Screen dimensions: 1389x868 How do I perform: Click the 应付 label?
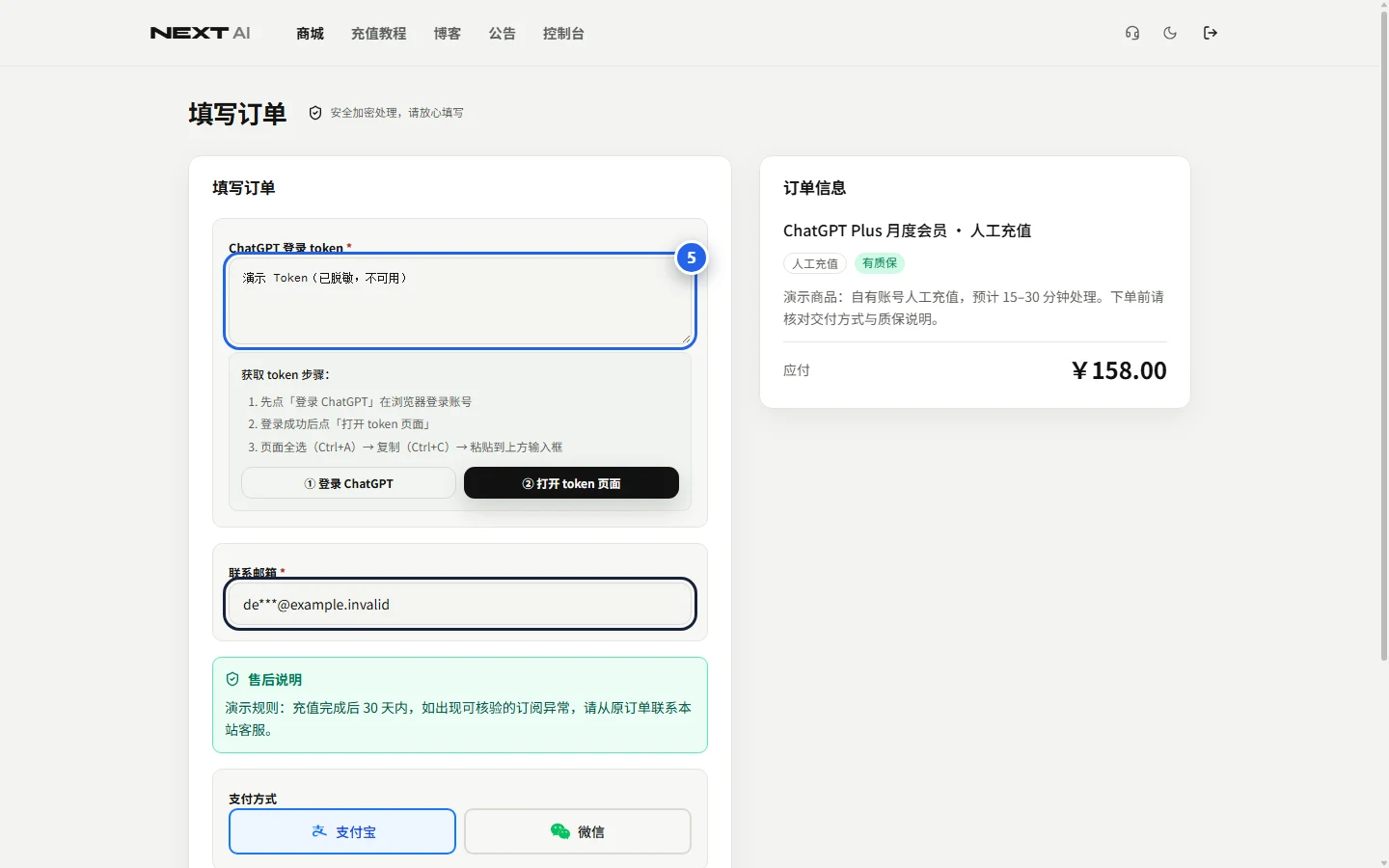797,370
